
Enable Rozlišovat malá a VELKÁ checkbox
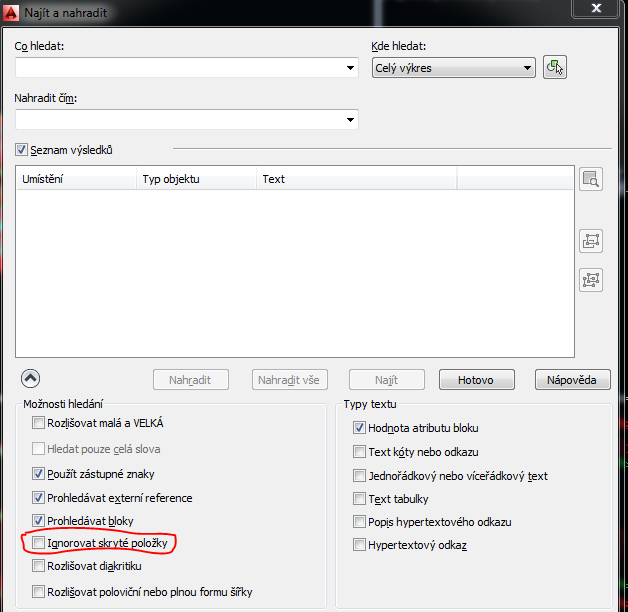39,423
